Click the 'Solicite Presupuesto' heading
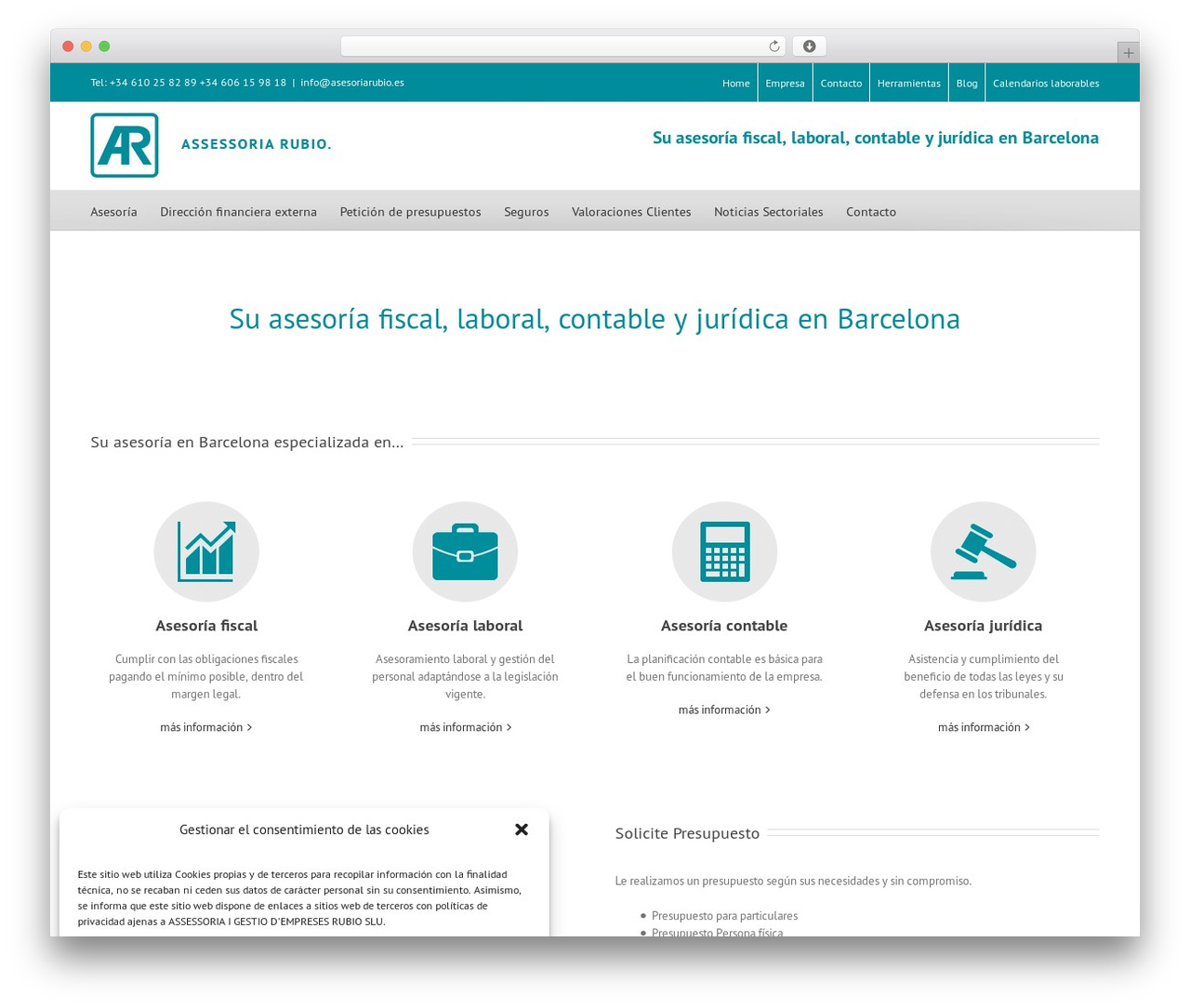This screenshot has width=1190, height=1008. tap(687, 833)
